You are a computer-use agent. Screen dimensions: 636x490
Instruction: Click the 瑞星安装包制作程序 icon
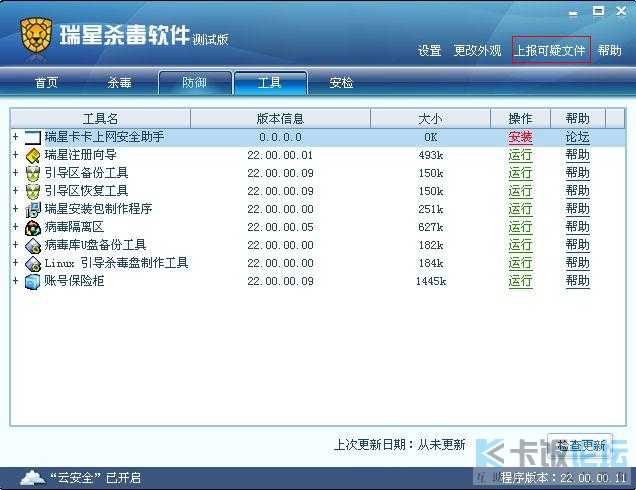click(x=33, y=209)
